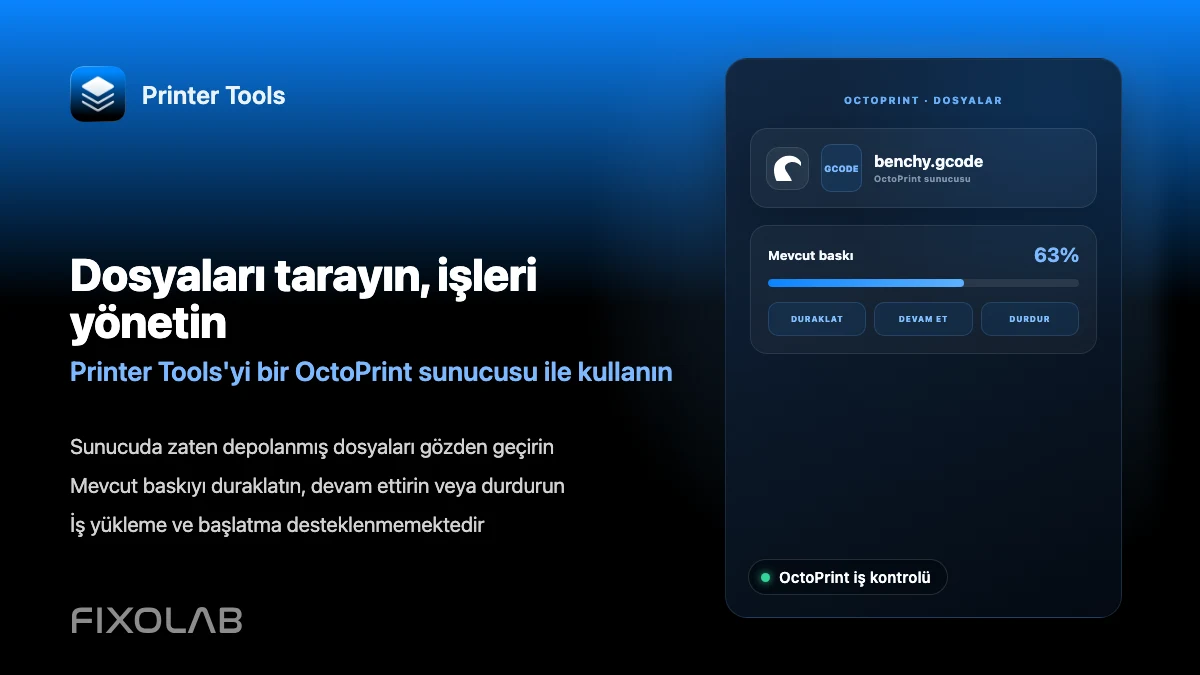Click the line starting Mevcut baskıyı duraklatın

[318, 486]
